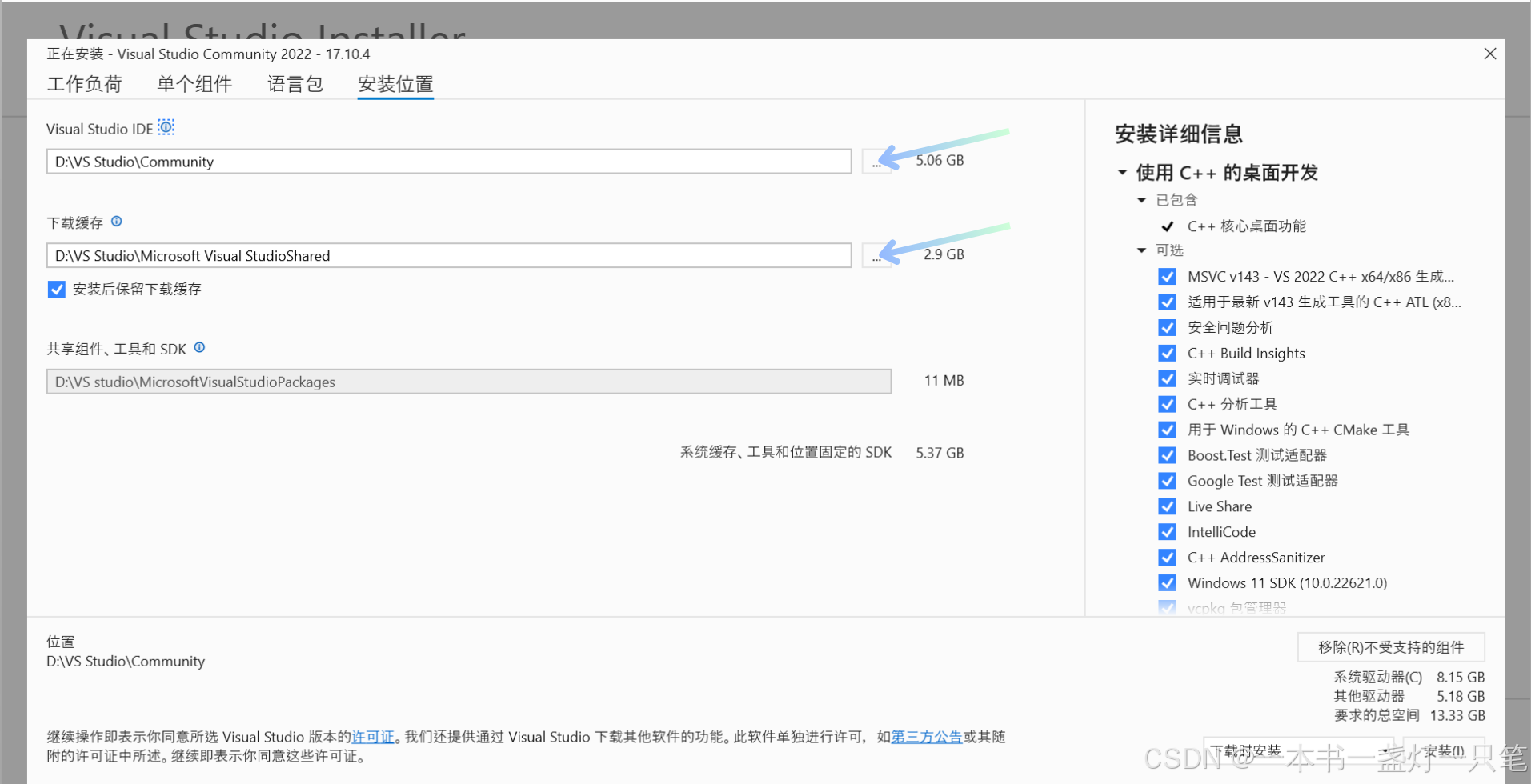Viewport: 1531px width, 784px height.
Task: Close the installer dialog with X
Action: pos(1489,54)
